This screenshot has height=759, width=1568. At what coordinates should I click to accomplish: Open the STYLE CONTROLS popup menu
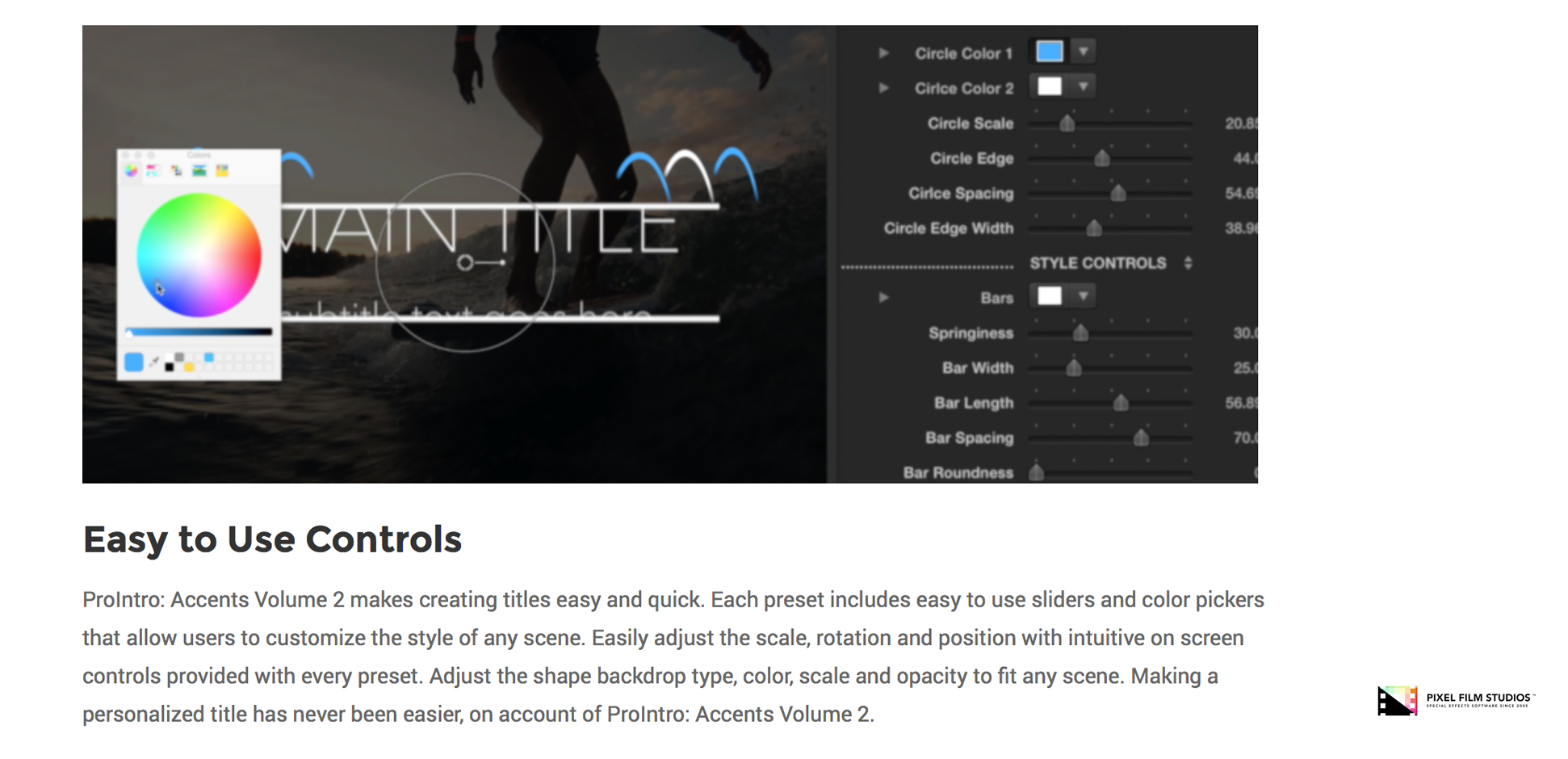click(x=1188, y=263)
